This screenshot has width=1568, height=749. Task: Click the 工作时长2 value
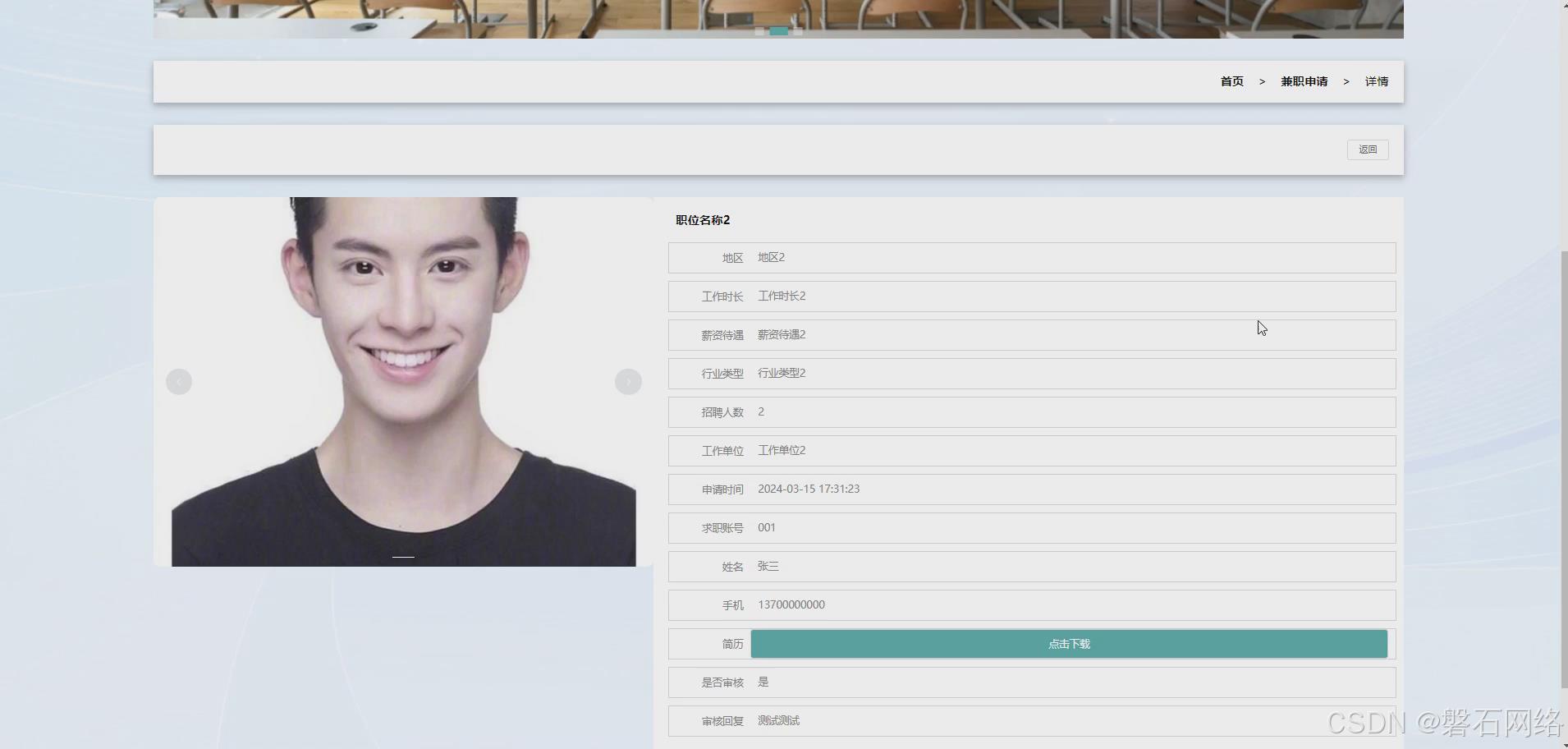click(x=782, y=296)
